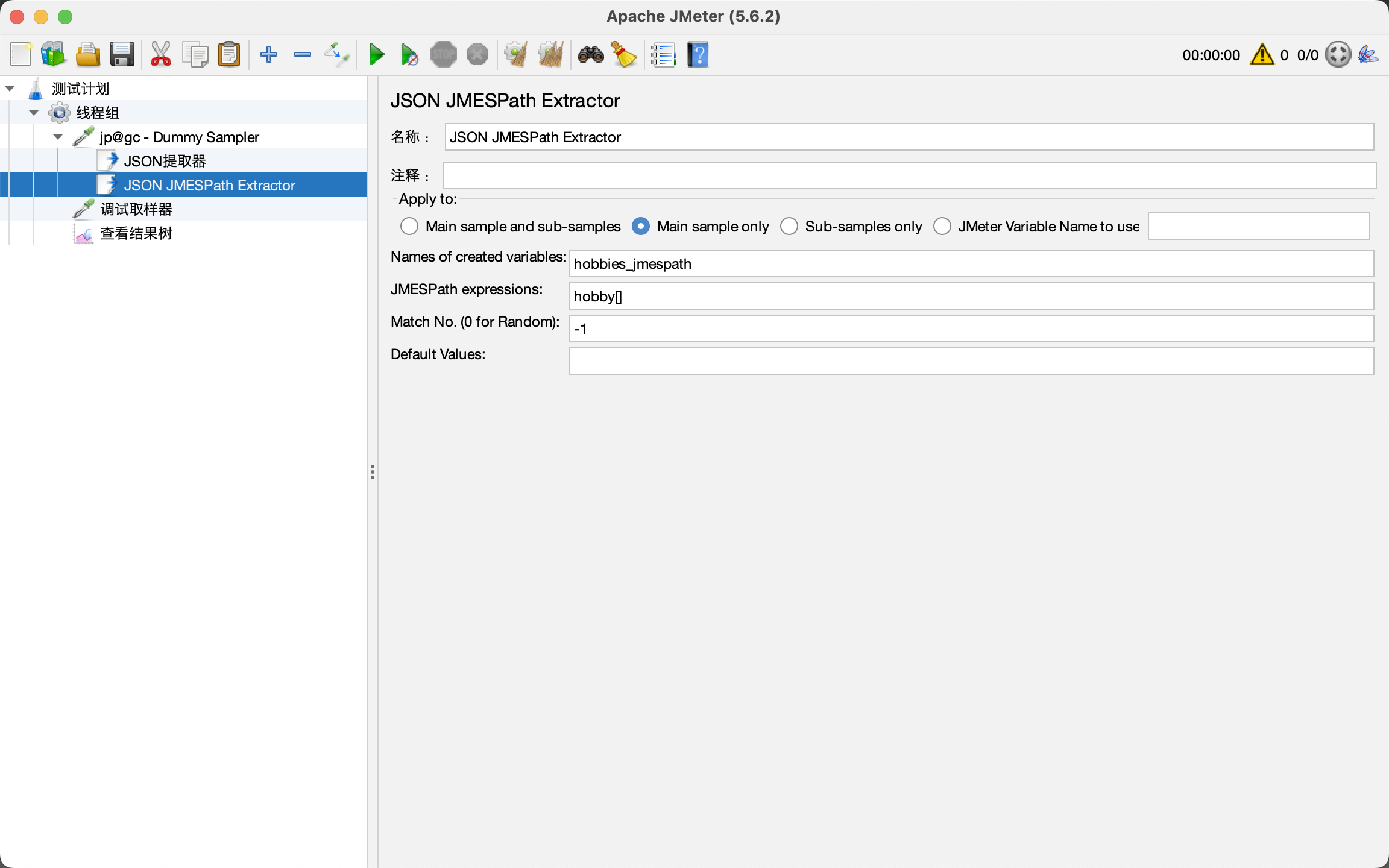The height and width of the screenshot is (868, 1389).
Task: Click the 注释 comment input field
Action: click(909, 175)
